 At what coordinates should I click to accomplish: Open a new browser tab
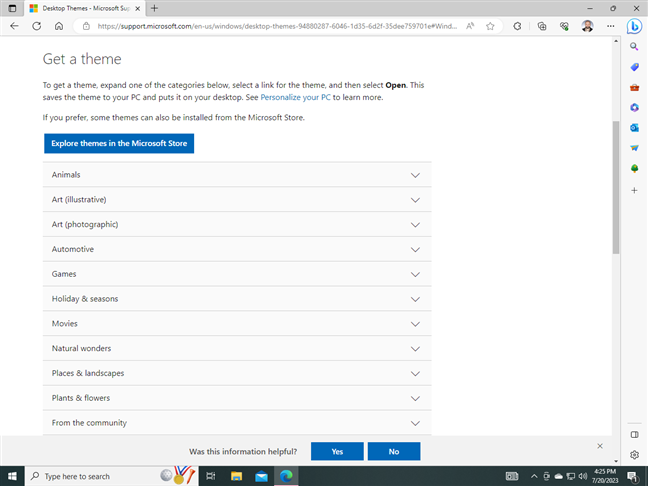[154, 8]
